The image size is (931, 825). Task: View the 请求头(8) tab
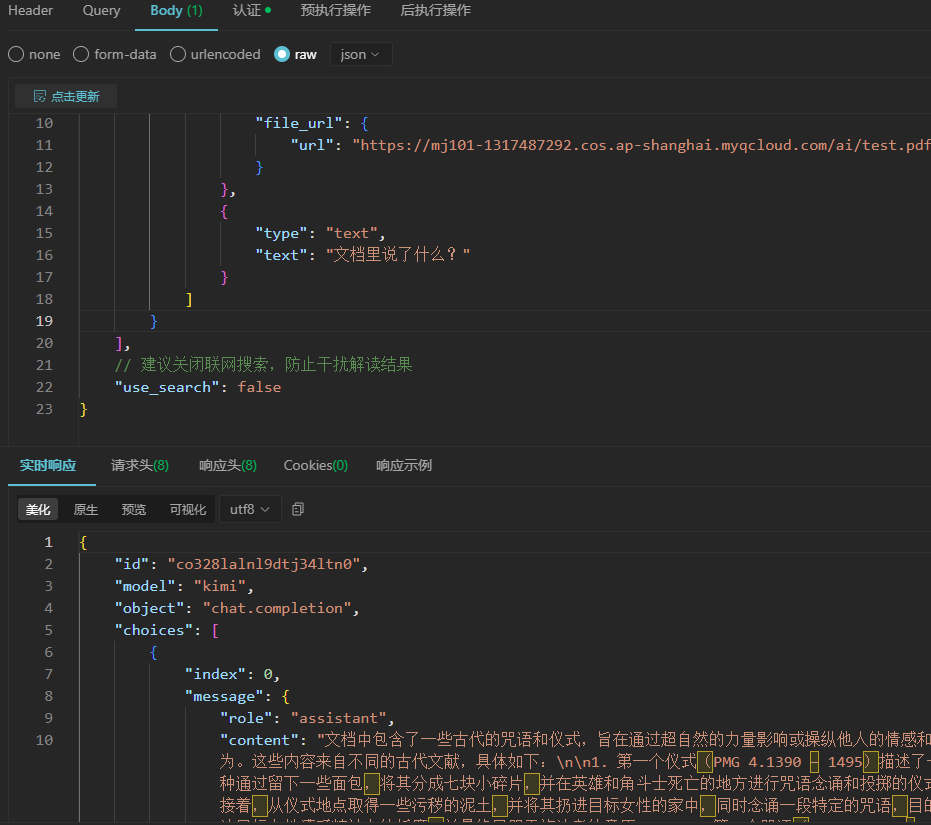140,465
